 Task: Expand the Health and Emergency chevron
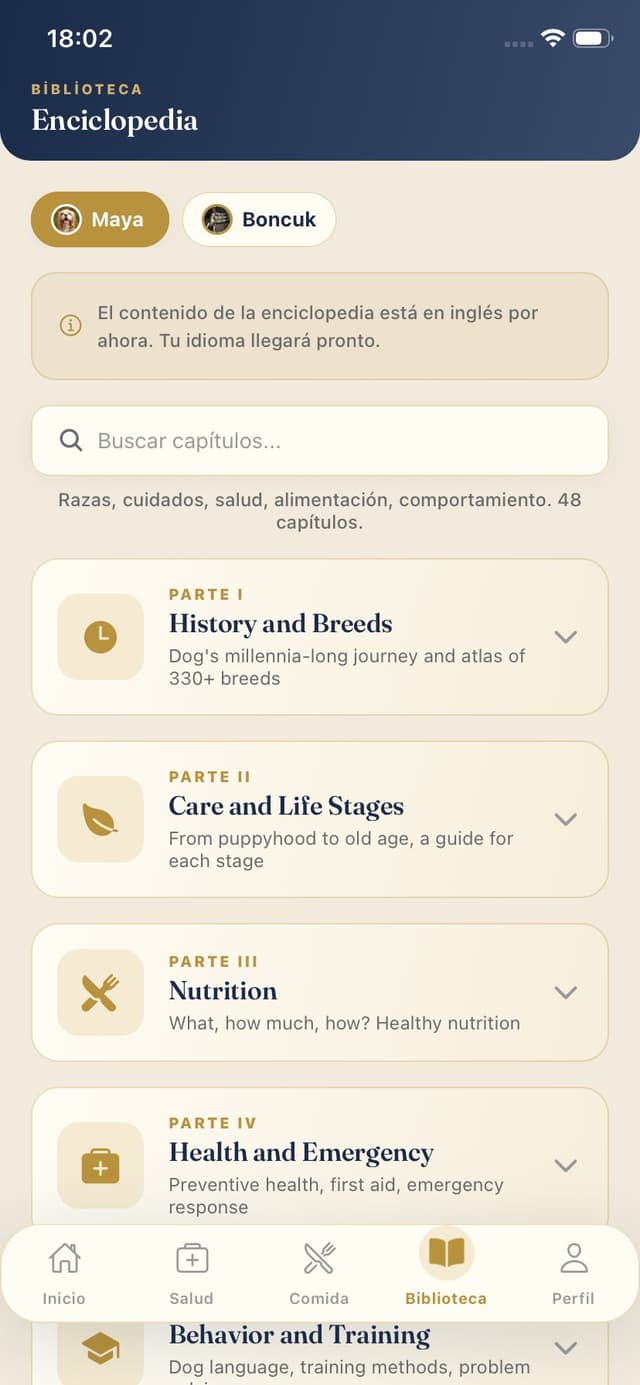point(566,1165)
